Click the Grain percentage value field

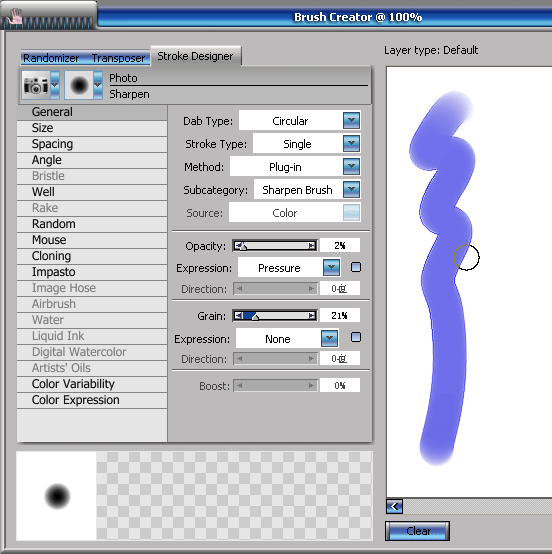[x=340, y=315]
